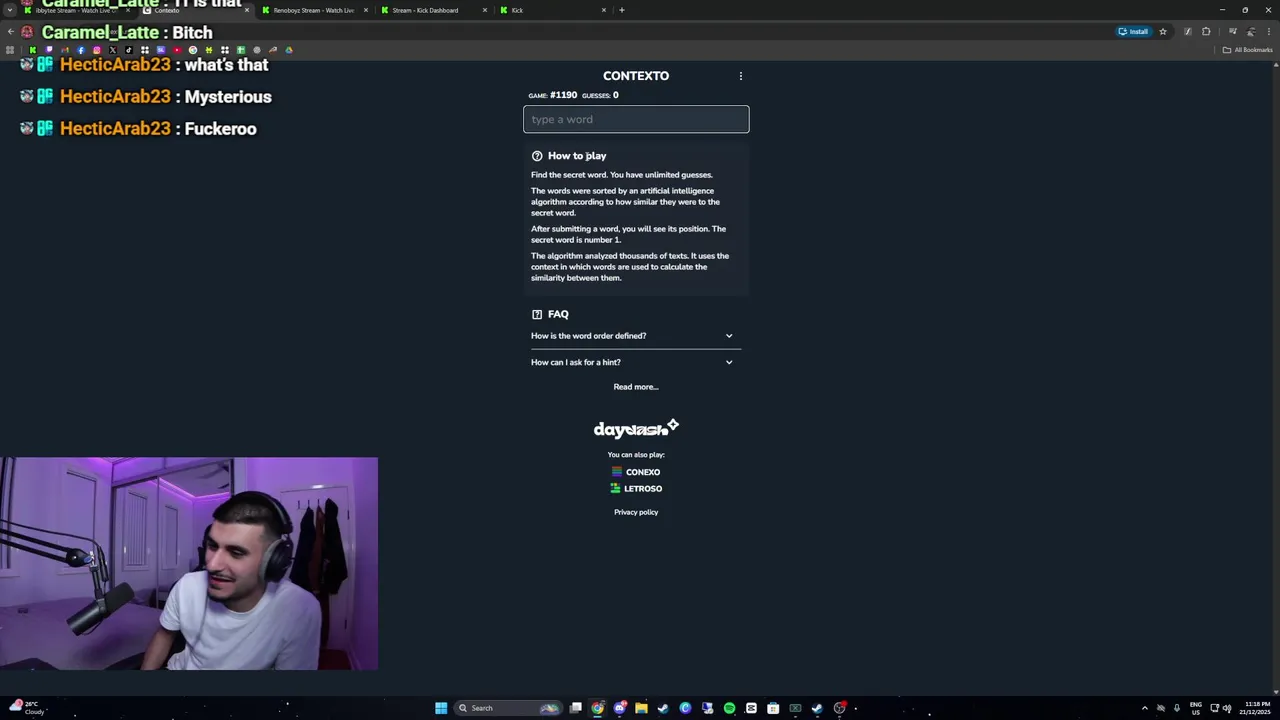Open the Chrome profile avatar
This screenshot has width=1280, height=720.
(x=1251, y=32)
